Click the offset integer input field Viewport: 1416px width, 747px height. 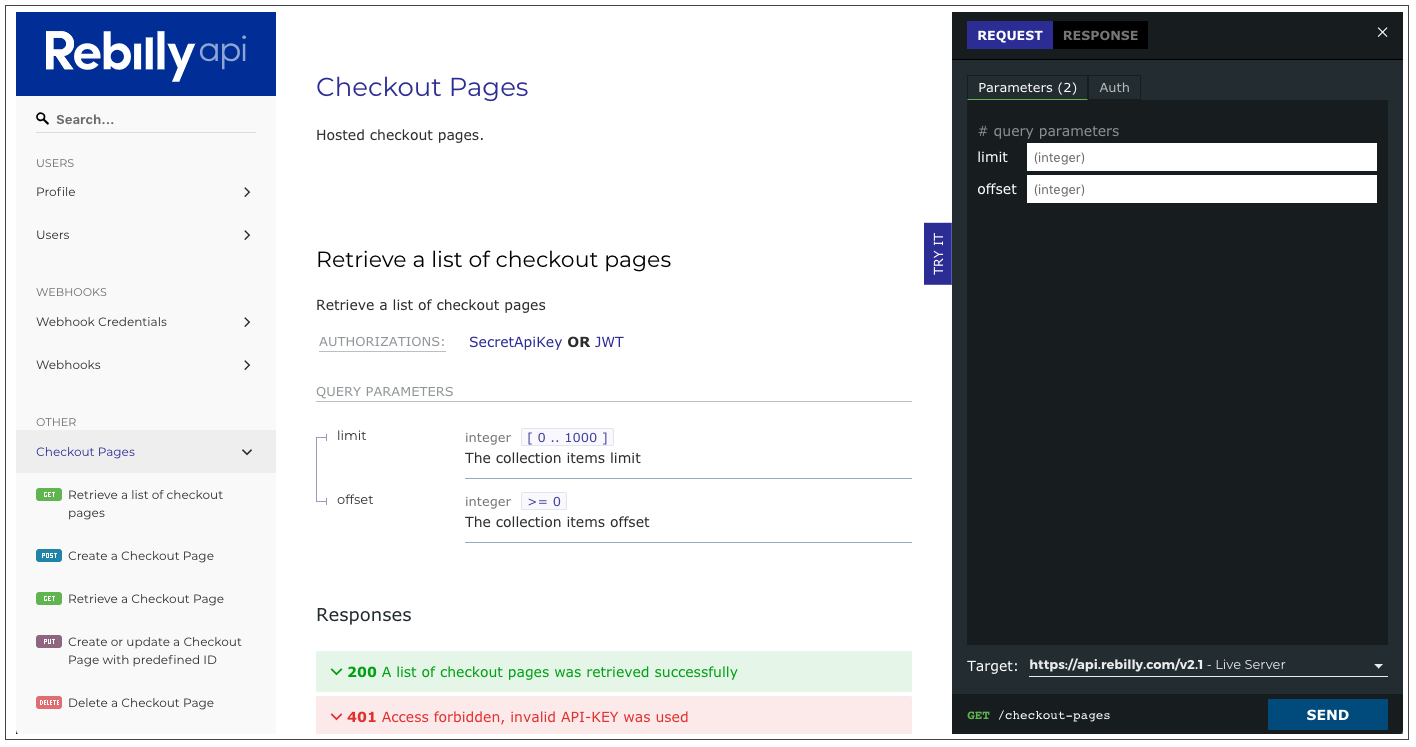[x=1202, y=189]
